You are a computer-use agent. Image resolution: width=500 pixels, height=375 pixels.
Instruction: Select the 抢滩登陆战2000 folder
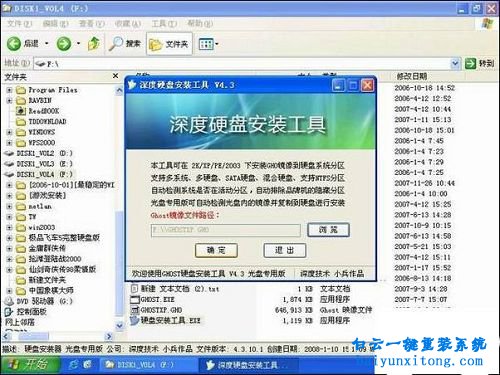click(x=48, y=259)
